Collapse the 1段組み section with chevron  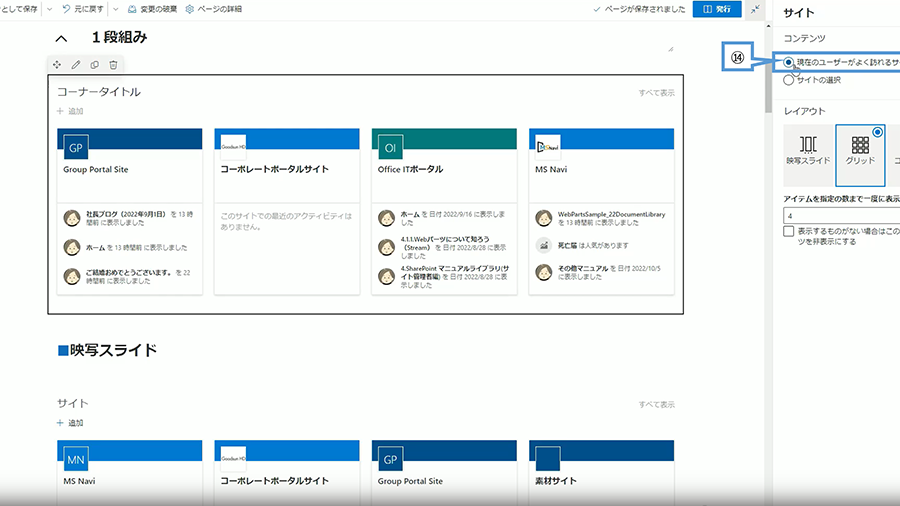(x=62, y=38)
